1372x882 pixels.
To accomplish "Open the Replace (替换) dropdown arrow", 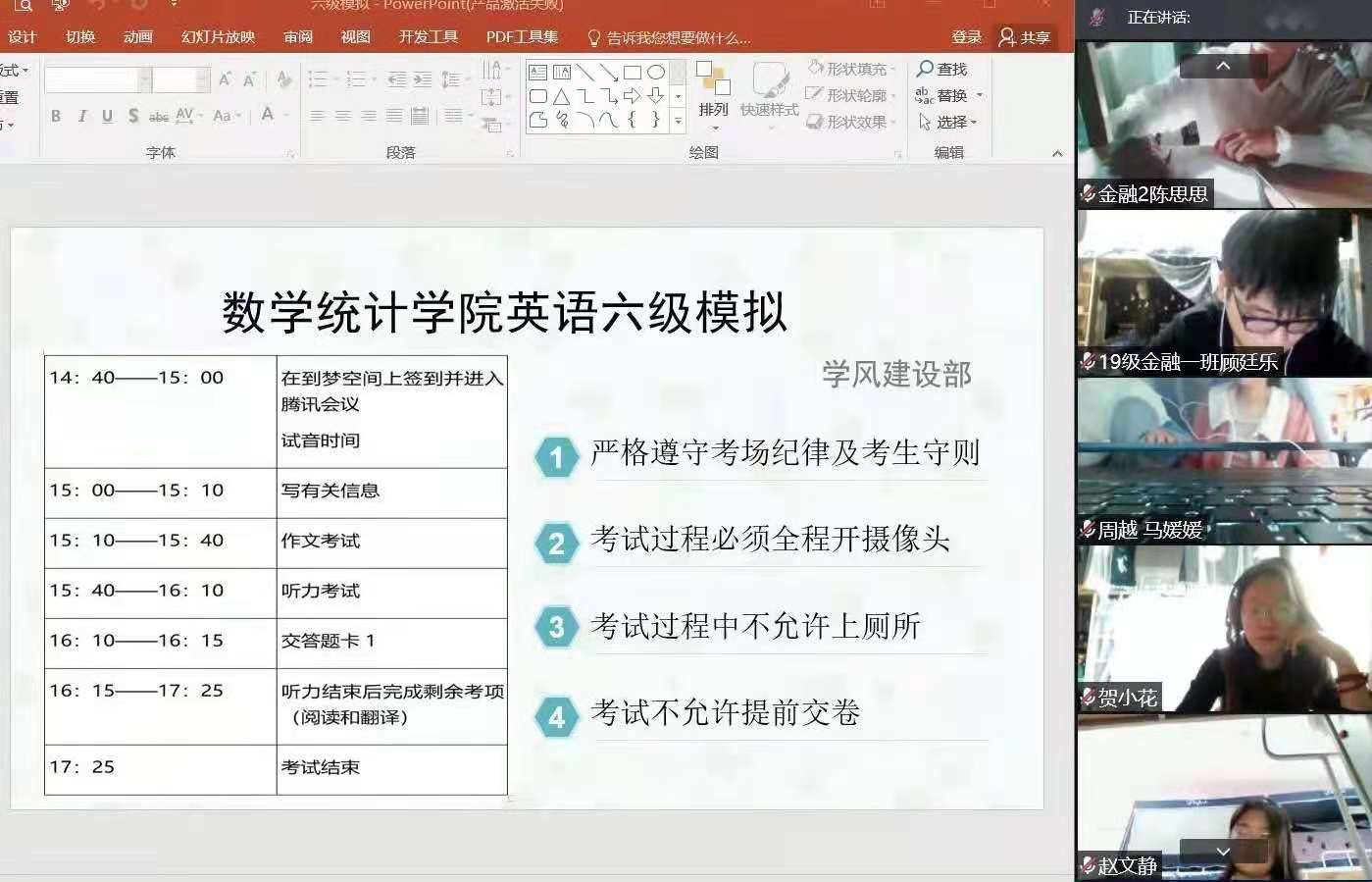I will click(980, 96).
